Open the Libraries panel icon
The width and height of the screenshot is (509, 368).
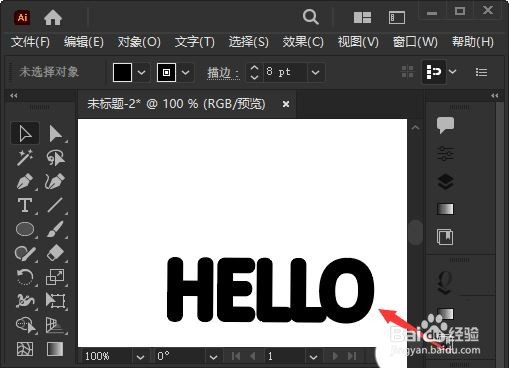pos(445,237)
